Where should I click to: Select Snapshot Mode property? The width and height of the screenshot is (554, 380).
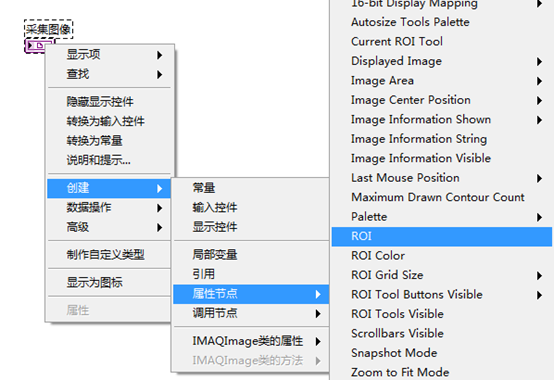point(442,353)
